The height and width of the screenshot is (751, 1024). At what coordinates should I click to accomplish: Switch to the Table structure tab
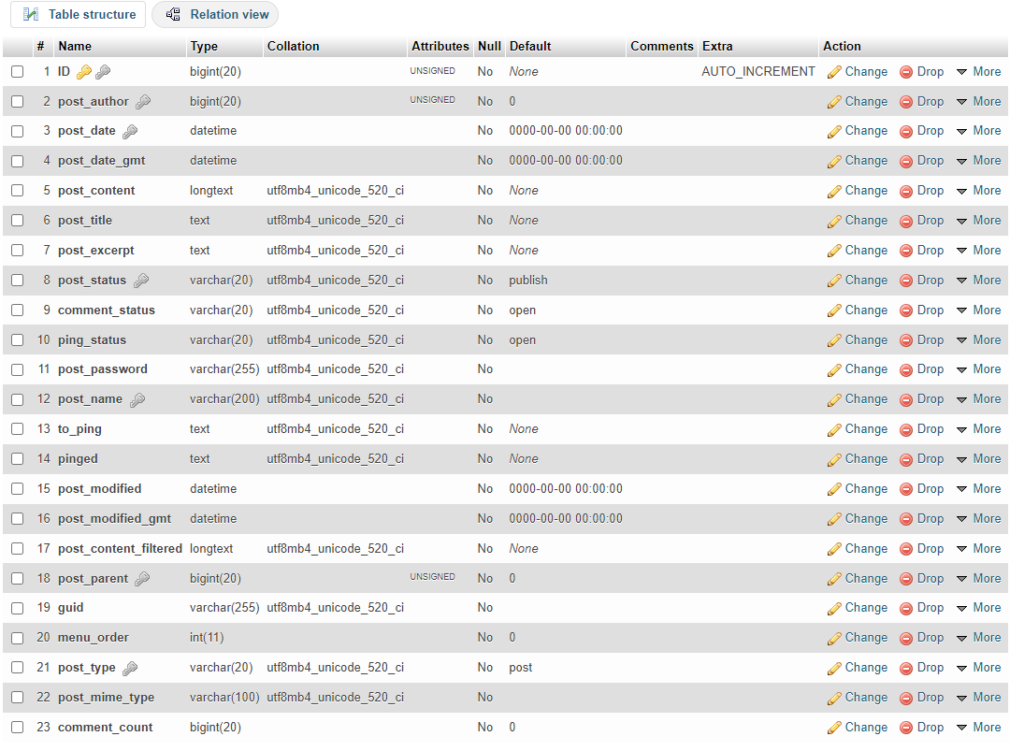click(x=78, y=14)
